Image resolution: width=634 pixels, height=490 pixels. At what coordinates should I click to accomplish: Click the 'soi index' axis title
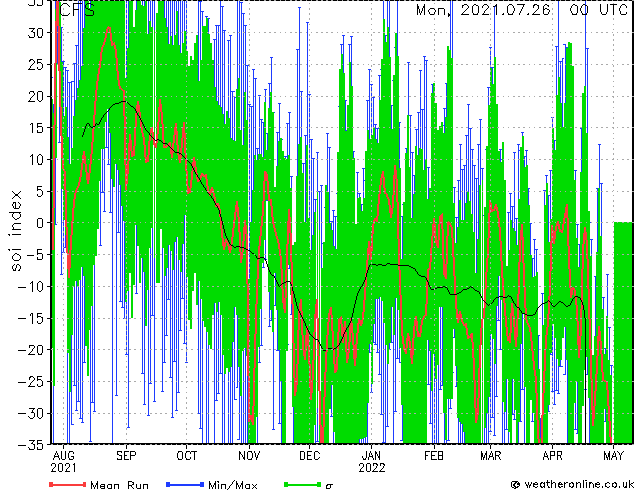15,231
